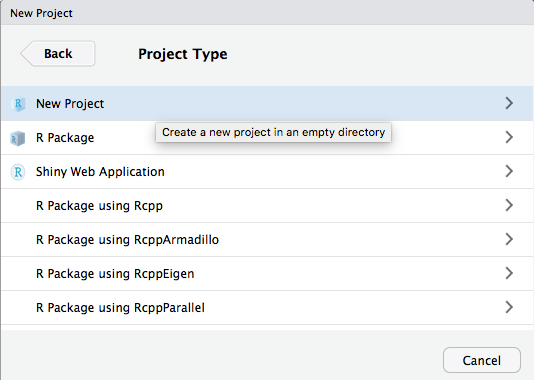Expand R Package using Rcpp chevron
Screen dimensions: 534x380
(509, 205)
